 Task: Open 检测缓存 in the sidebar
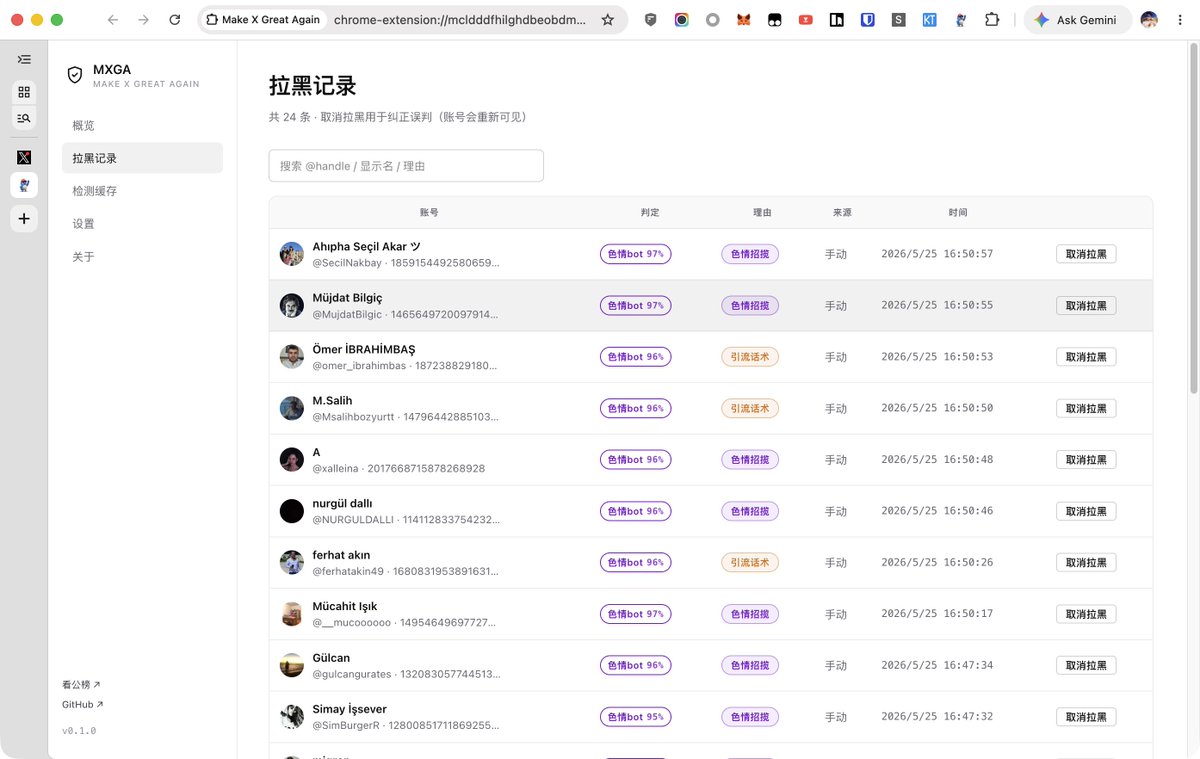[142, 191]
